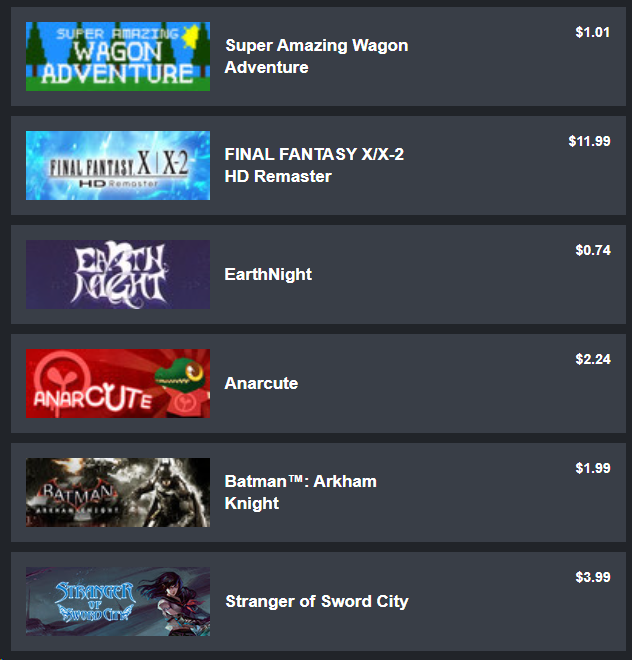The width and height of the screenshot is (632, 660).
Task: Open Stranger of Sword City artwork
Action: click(x=118, y=601)
